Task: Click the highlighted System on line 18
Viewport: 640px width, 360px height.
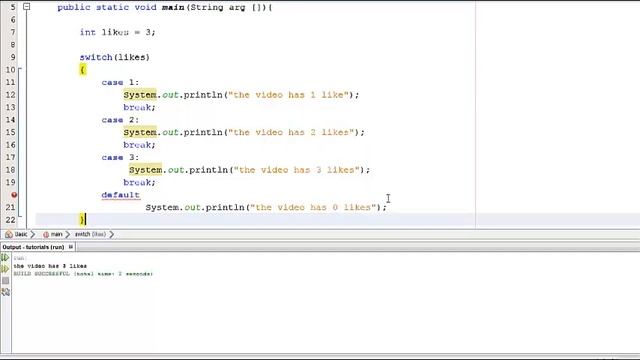Action: click(146, 170)
